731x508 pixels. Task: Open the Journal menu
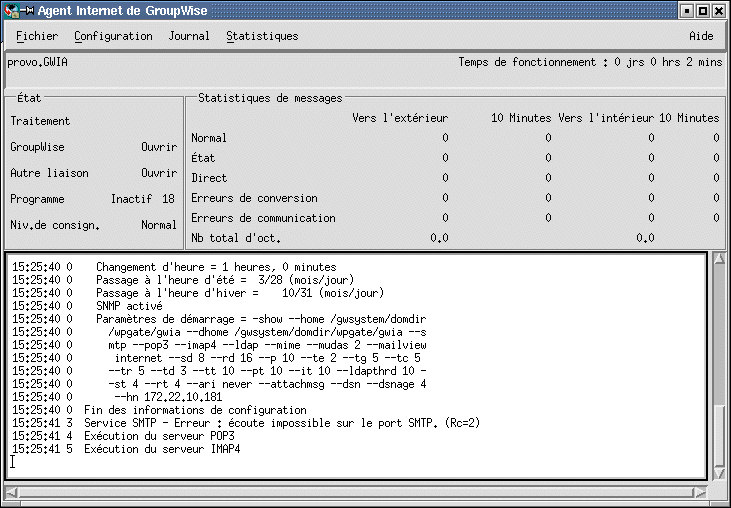pyautogui.click(x=189, y=36)
